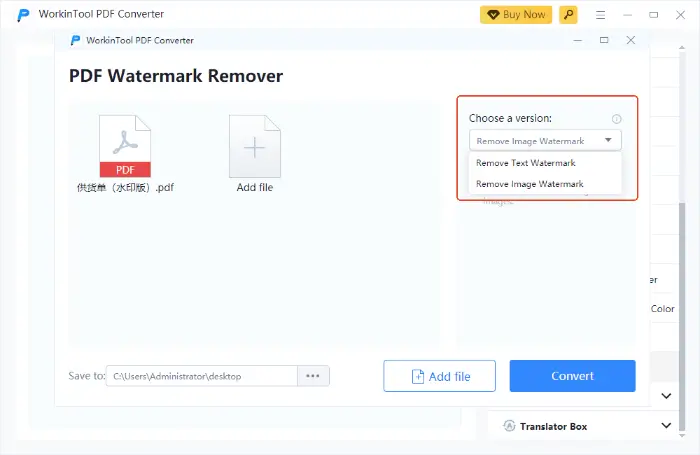This screenshot has height=455, width=700.
Task: Choose Remove Text Watermark option
Action: 545,163
